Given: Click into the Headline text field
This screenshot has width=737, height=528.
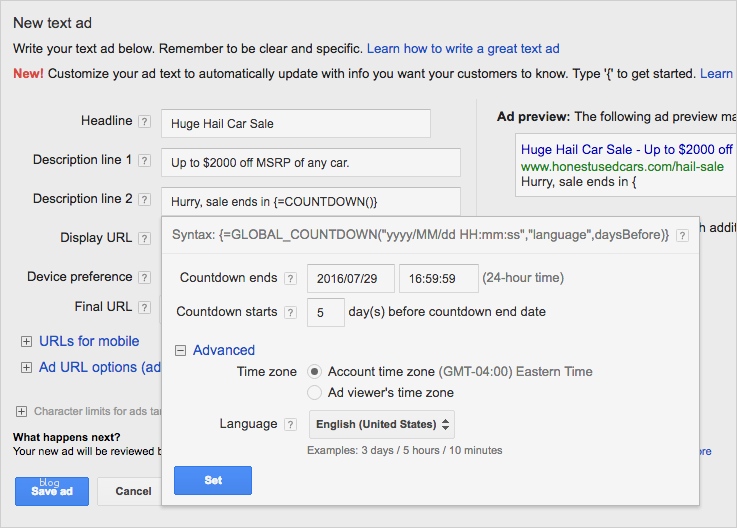Looking at the screenshot, I should [x=295, y=123].
